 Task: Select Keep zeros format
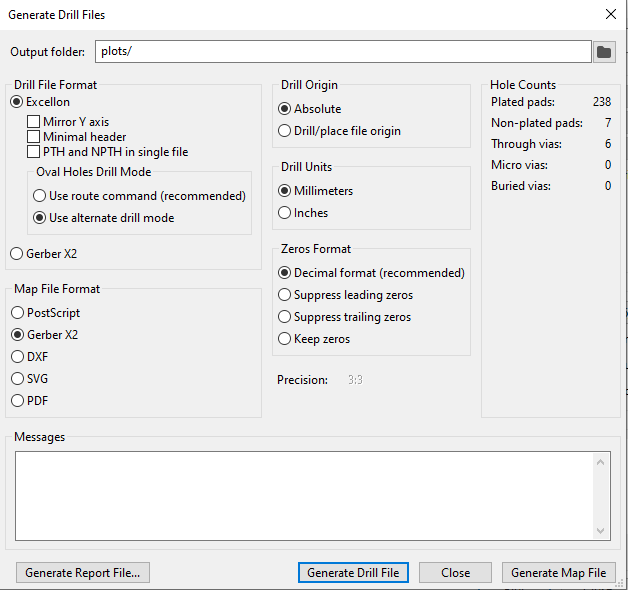(314, 339)
